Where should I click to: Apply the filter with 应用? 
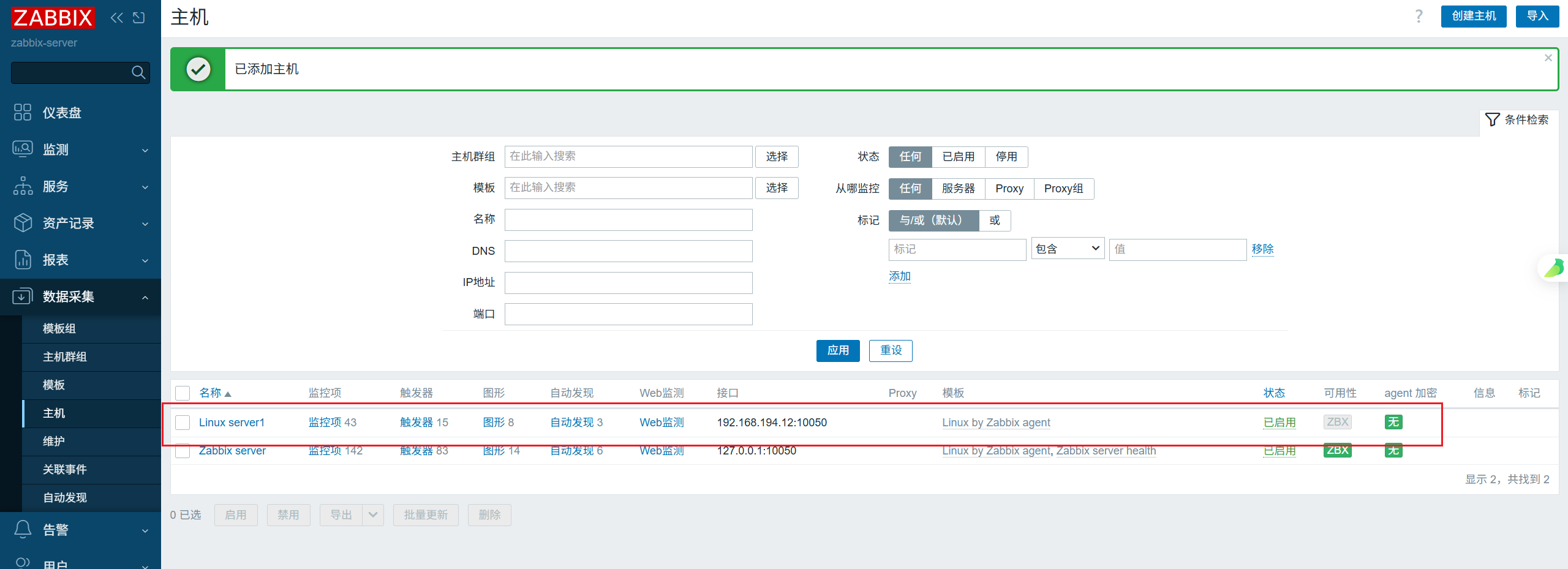coord(838,350)
